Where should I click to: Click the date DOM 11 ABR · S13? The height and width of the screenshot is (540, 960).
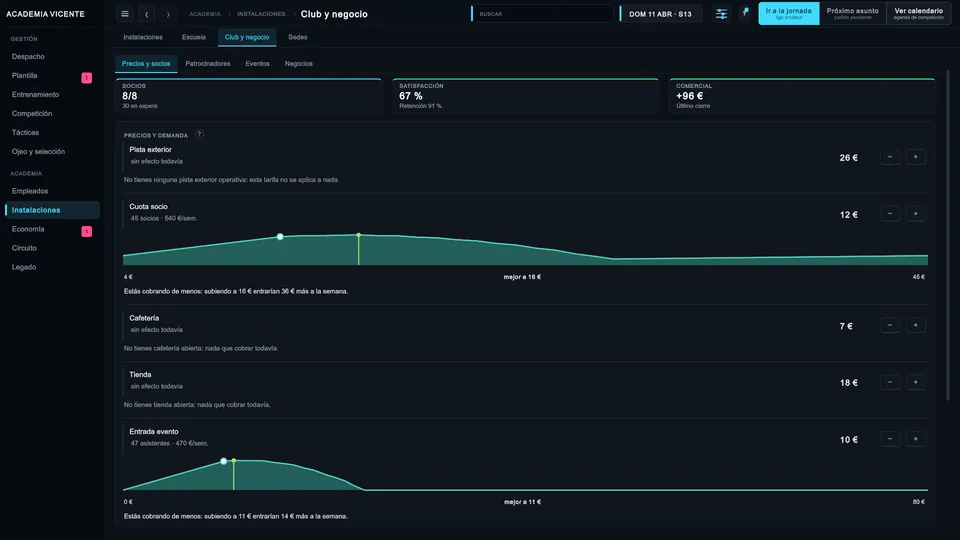coord(660,14)
